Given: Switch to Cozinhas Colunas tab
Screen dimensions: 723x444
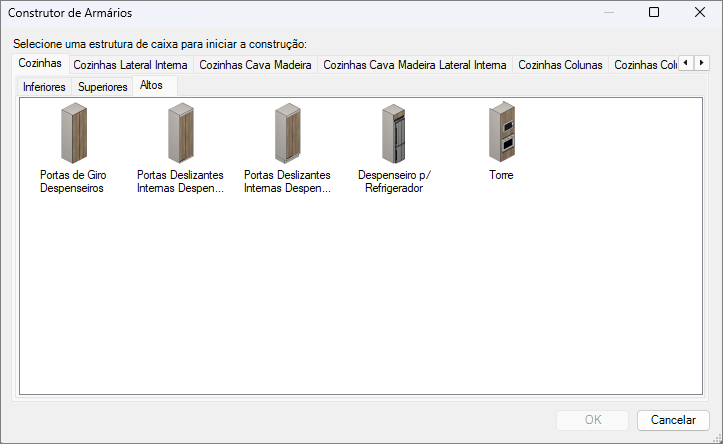Looking at the screenshot, I should click(x=560, y=65).
